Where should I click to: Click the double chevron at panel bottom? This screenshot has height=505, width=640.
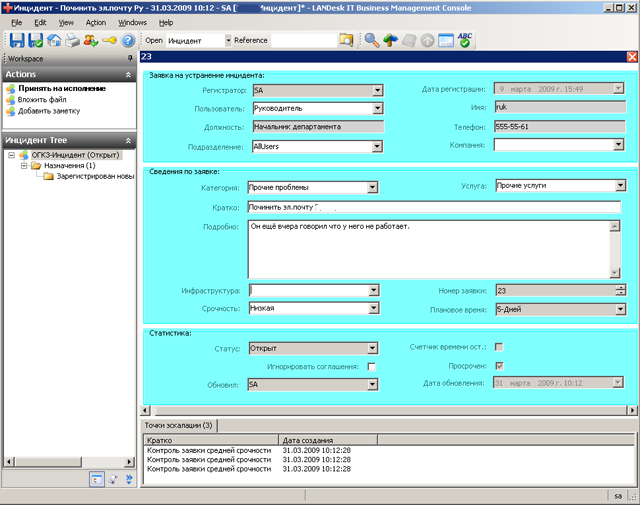[x=129, y=479]
